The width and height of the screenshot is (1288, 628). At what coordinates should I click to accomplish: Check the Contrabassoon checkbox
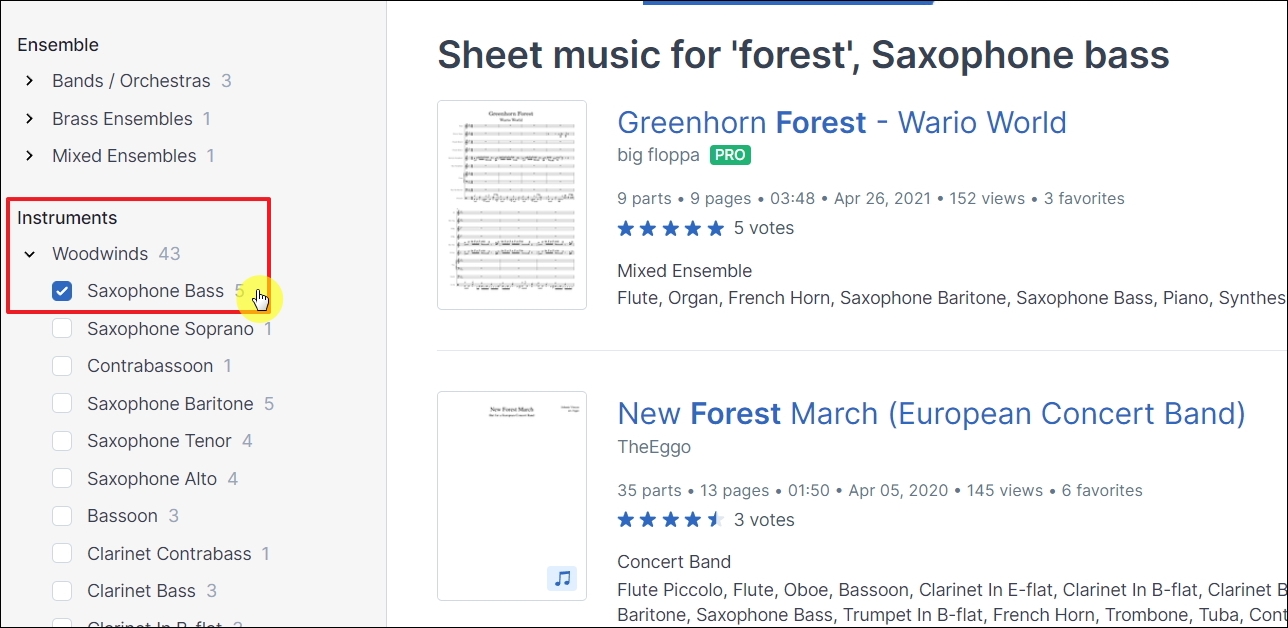(62, 366)
